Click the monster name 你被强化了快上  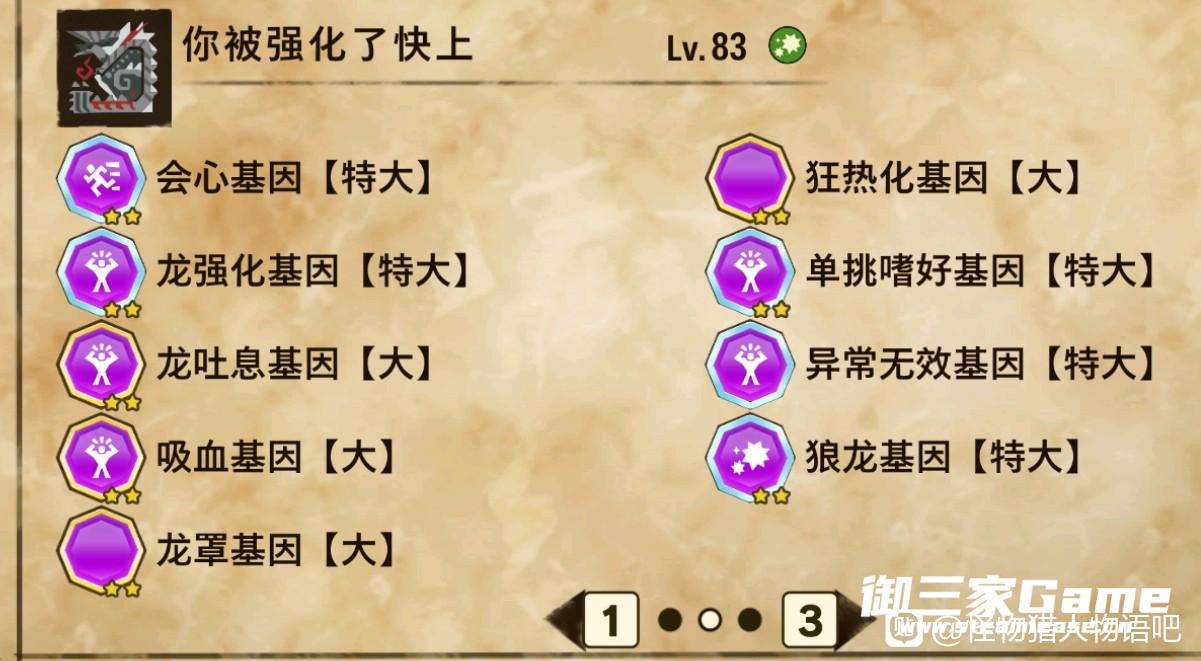point(327,46)
